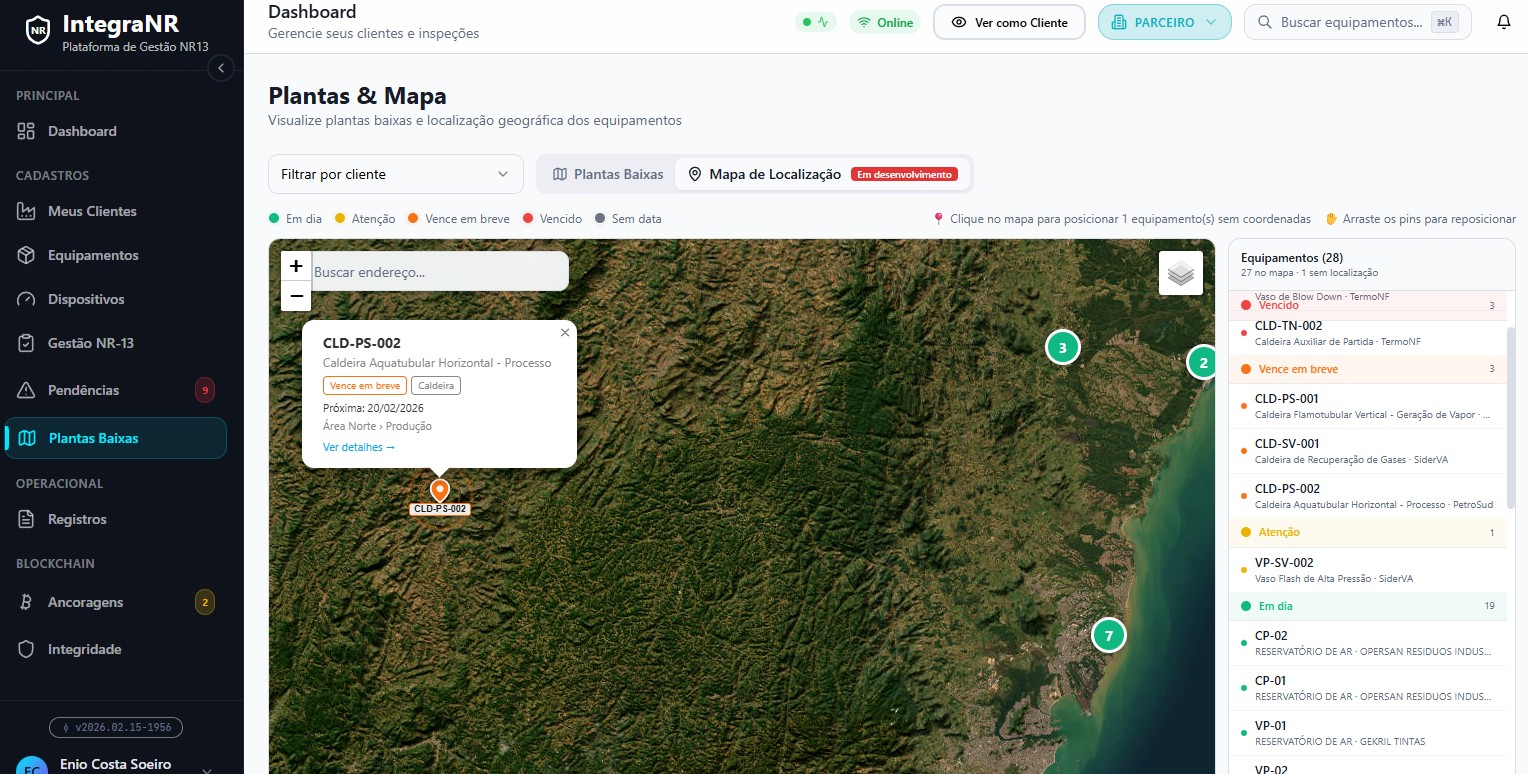Switch to the Plantas Baixas tab
The height and width of the screenshot is (774, 1528).
tap(608, 174)
